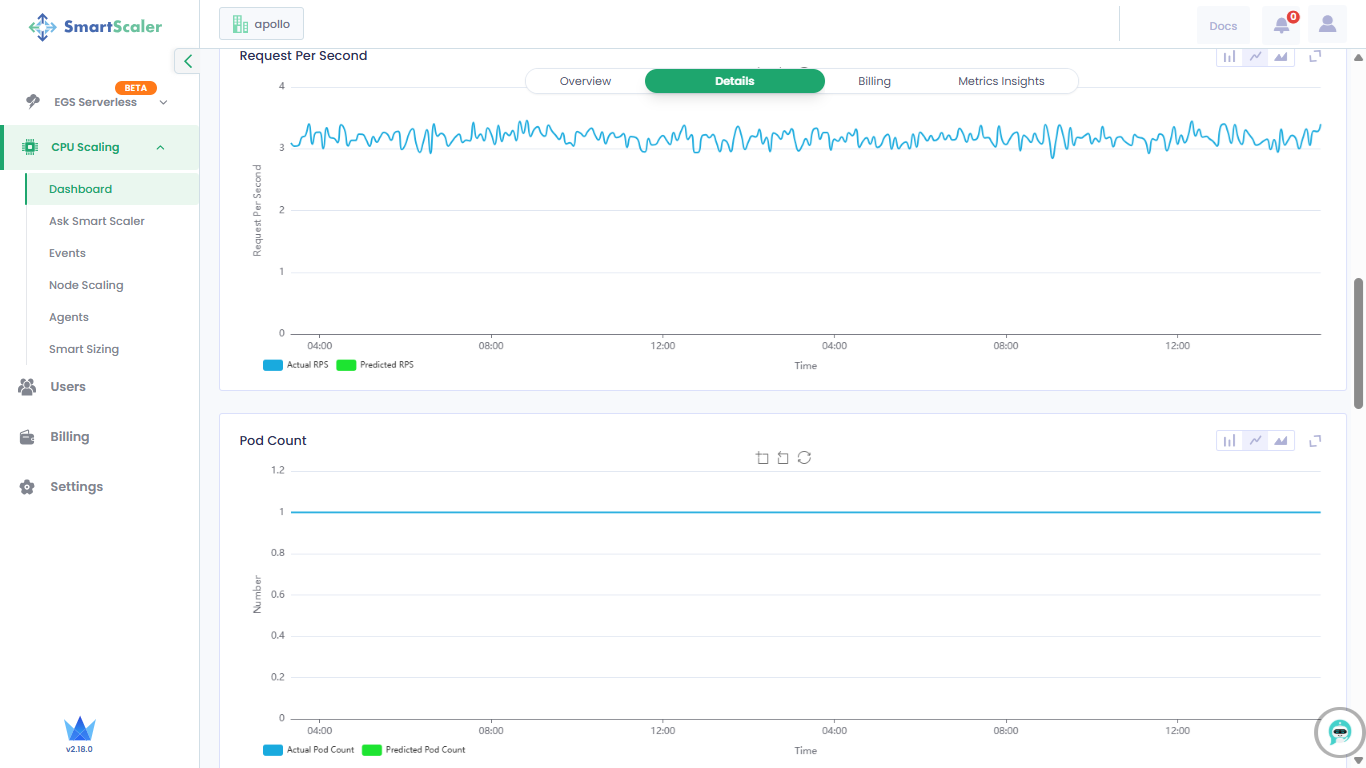Toggle Predicted RPS series in legend
The width and height of the screenshot is (1366, 768).
[375, 365]
